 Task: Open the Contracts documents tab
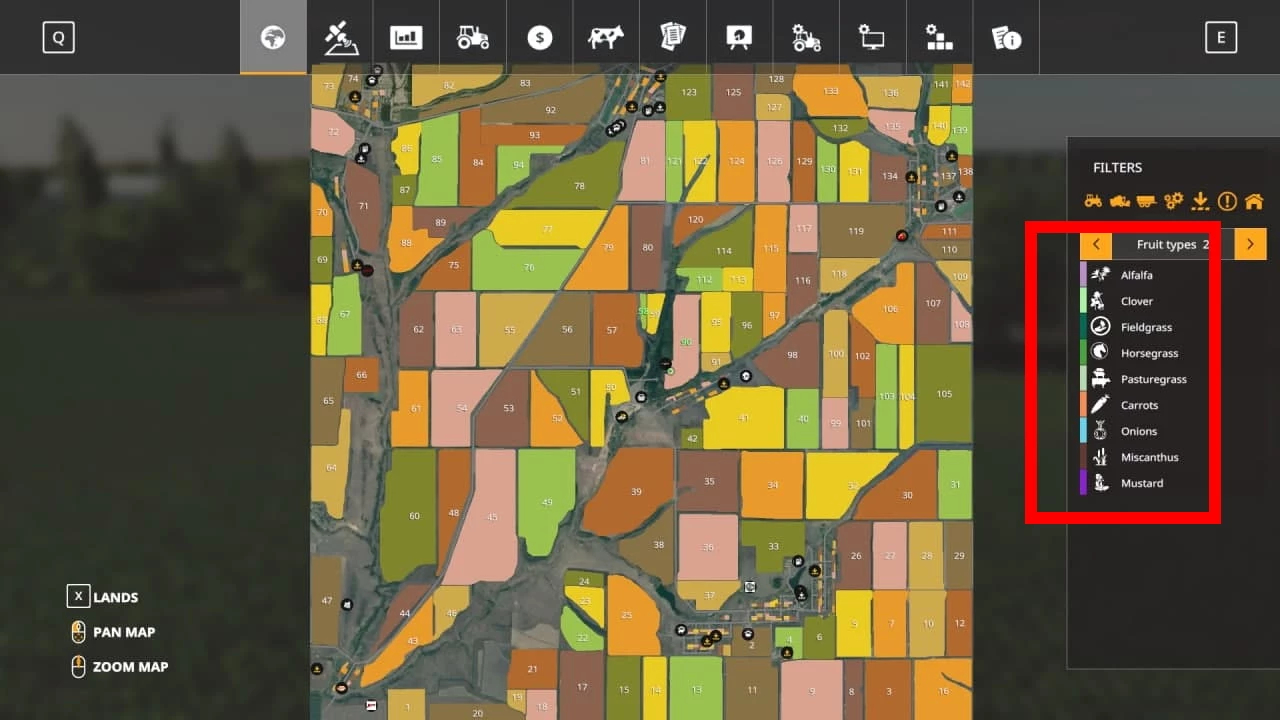click(x=673, y=38)
